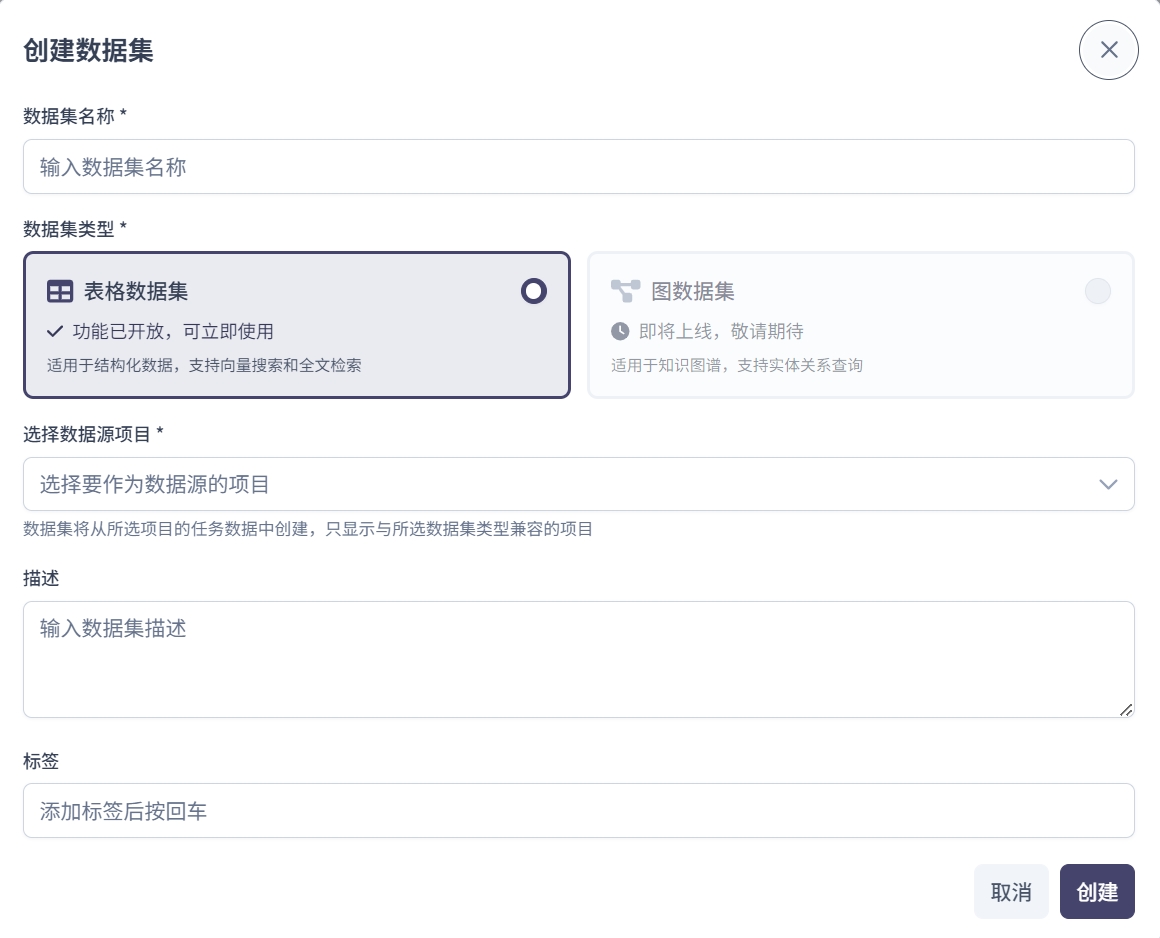This screenshot has width=1160, height=938.
Task: Click the dropdown chevron on the data source selector
Action: [1108, 484]
